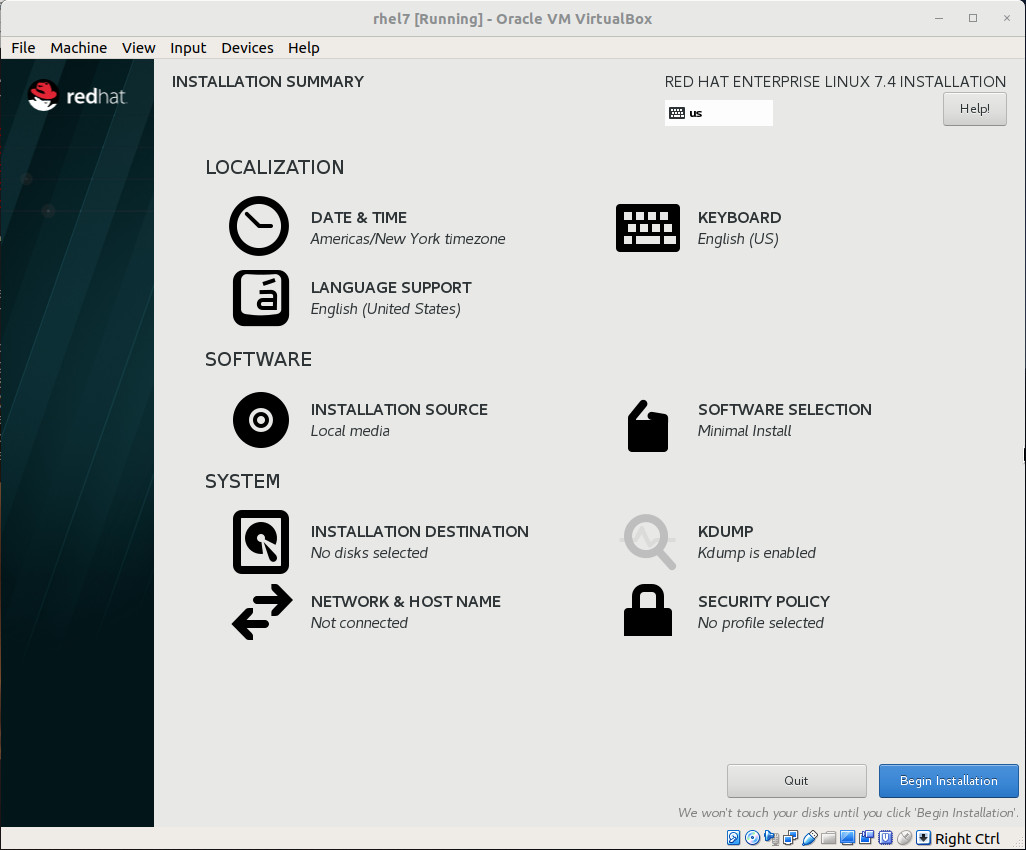1026x850 pixels.
Task: Click the Installation Source disc icon
Action: tap(261, 420)
